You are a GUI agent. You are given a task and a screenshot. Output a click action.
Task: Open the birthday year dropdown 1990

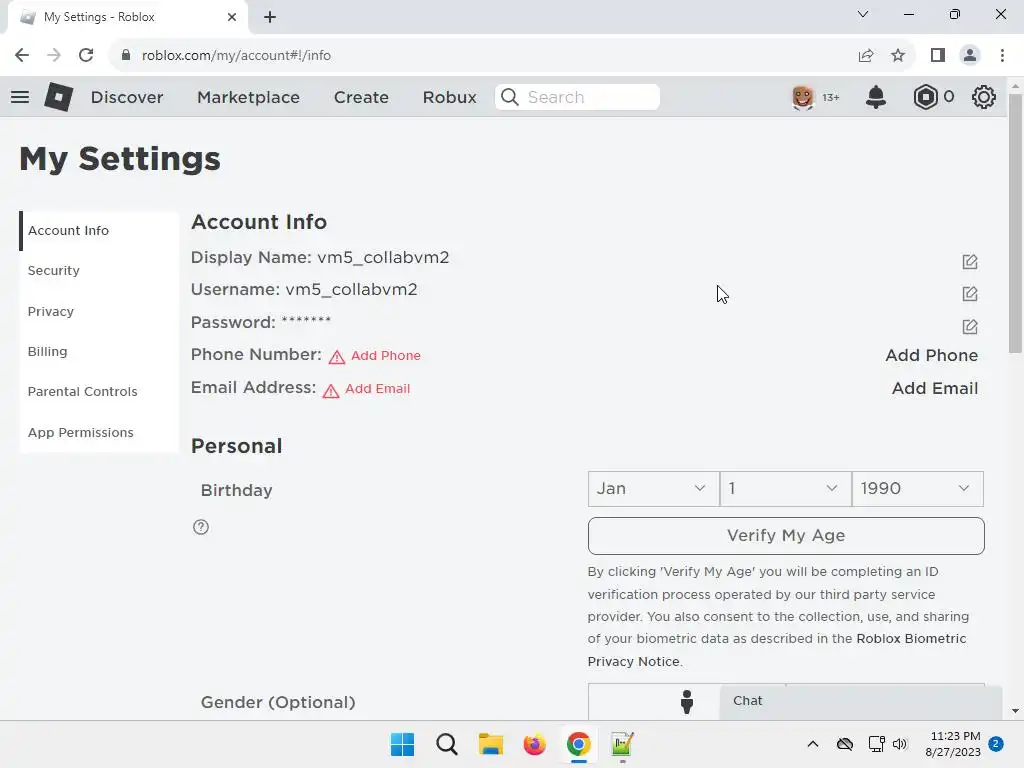coord(917,488)
